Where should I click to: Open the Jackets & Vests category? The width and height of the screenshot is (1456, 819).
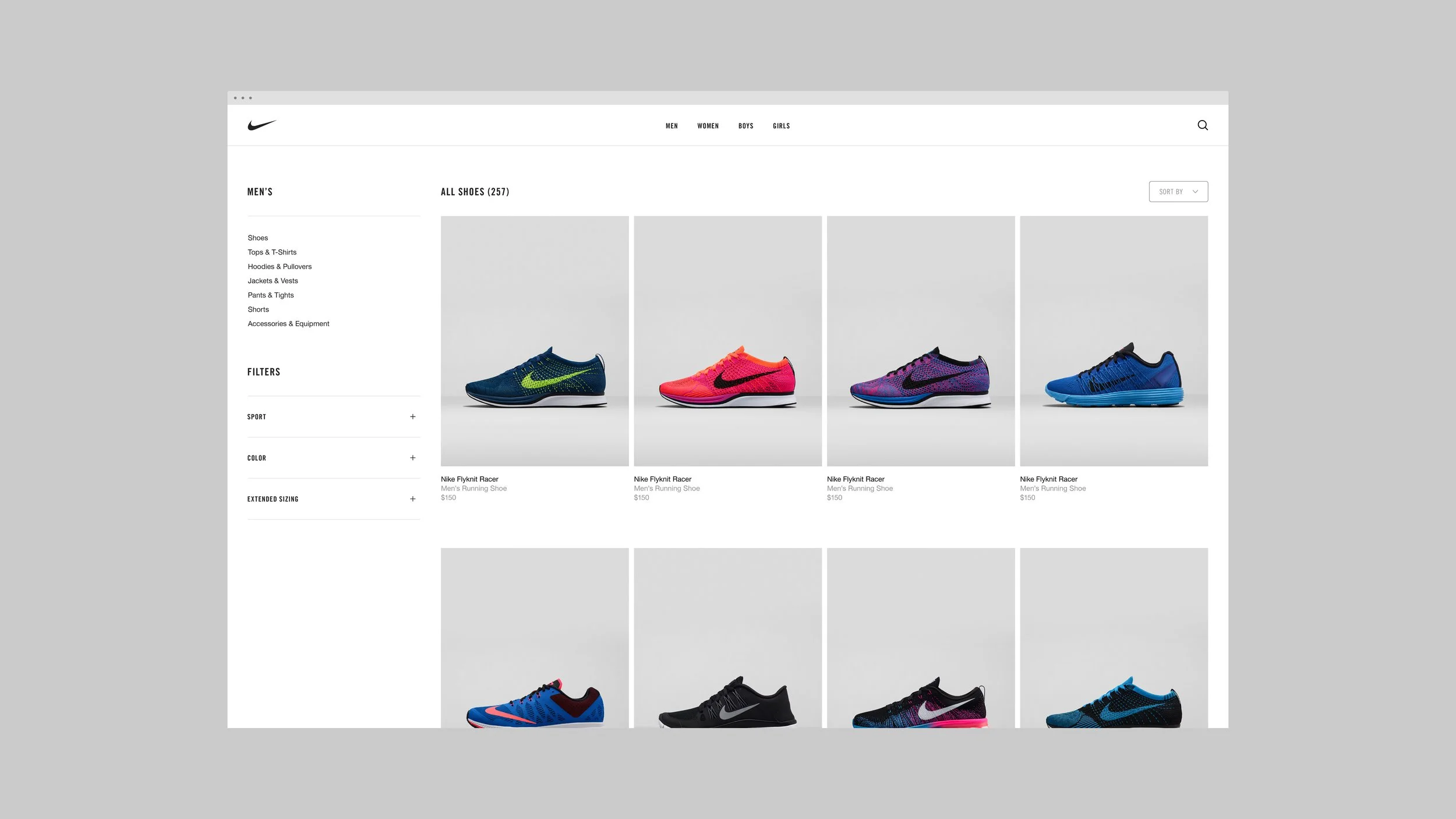pos(273,281)
